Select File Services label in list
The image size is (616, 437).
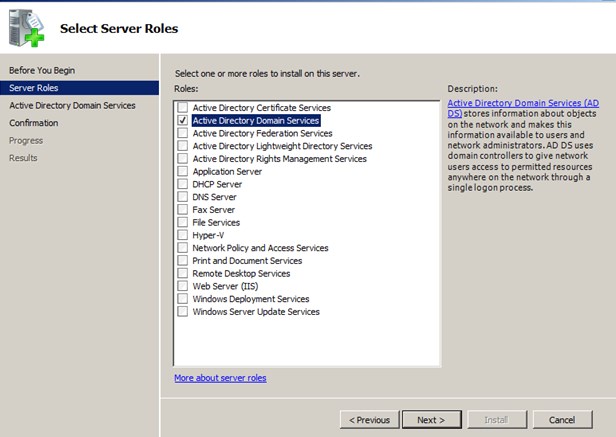[216, 222]
